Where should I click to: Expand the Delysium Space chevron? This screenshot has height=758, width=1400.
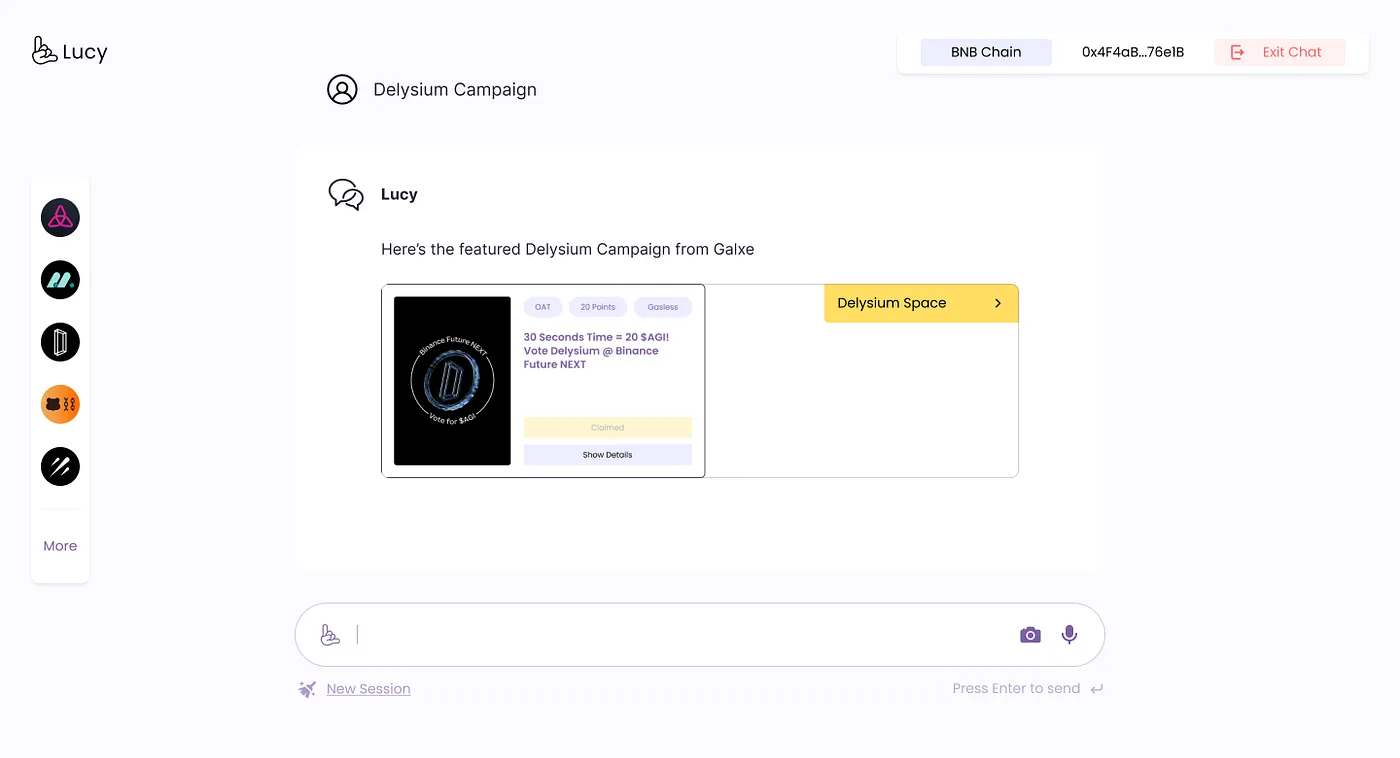997,303
